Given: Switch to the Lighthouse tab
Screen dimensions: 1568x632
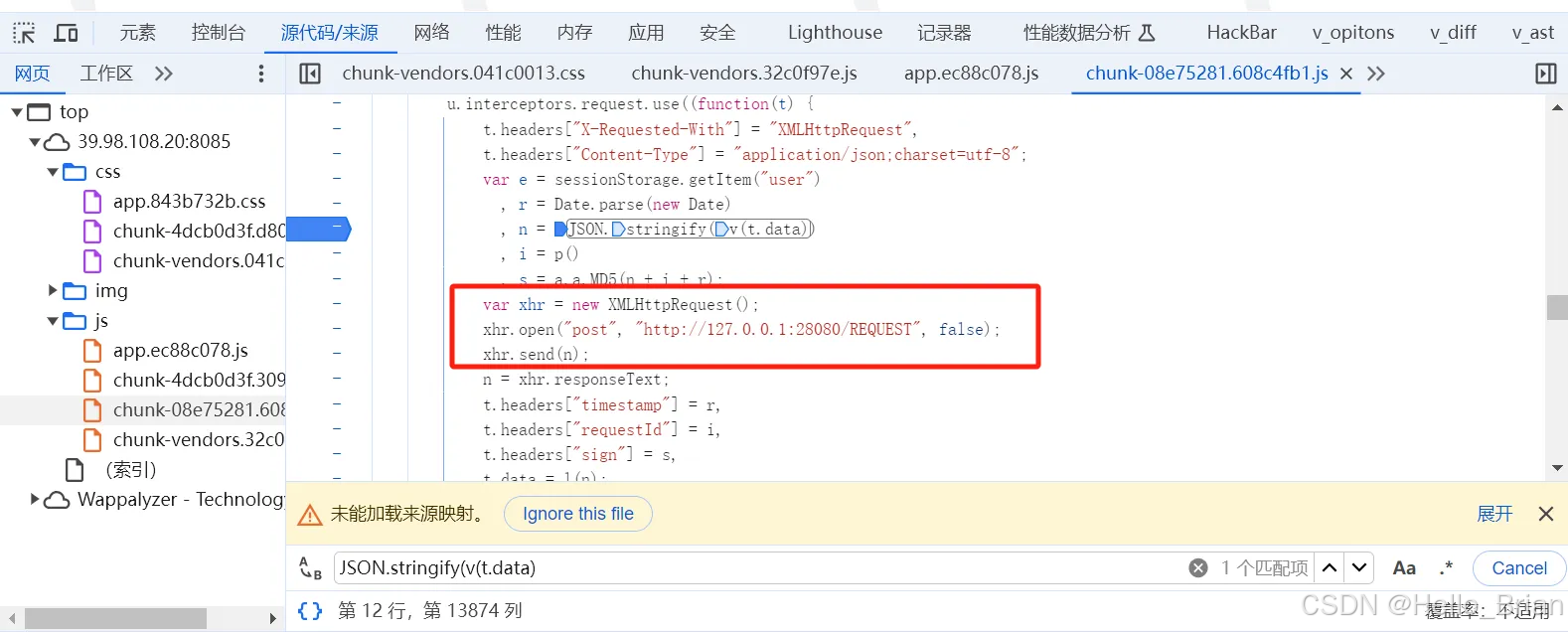Looking at the screenshot, I should point(835,33).
